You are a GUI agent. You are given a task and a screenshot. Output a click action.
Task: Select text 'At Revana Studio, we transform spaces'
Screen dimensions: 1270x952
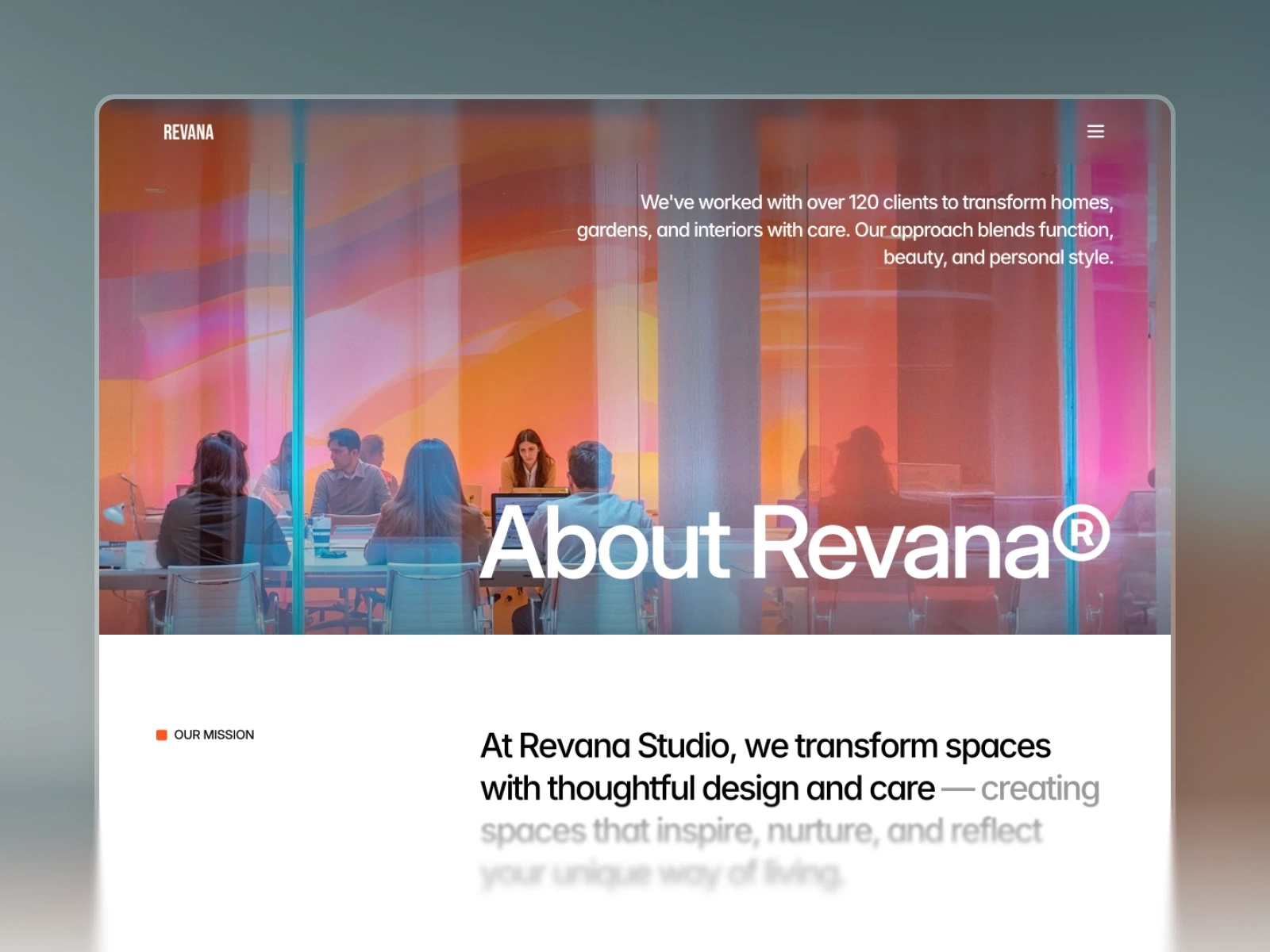tap(765, 747)
